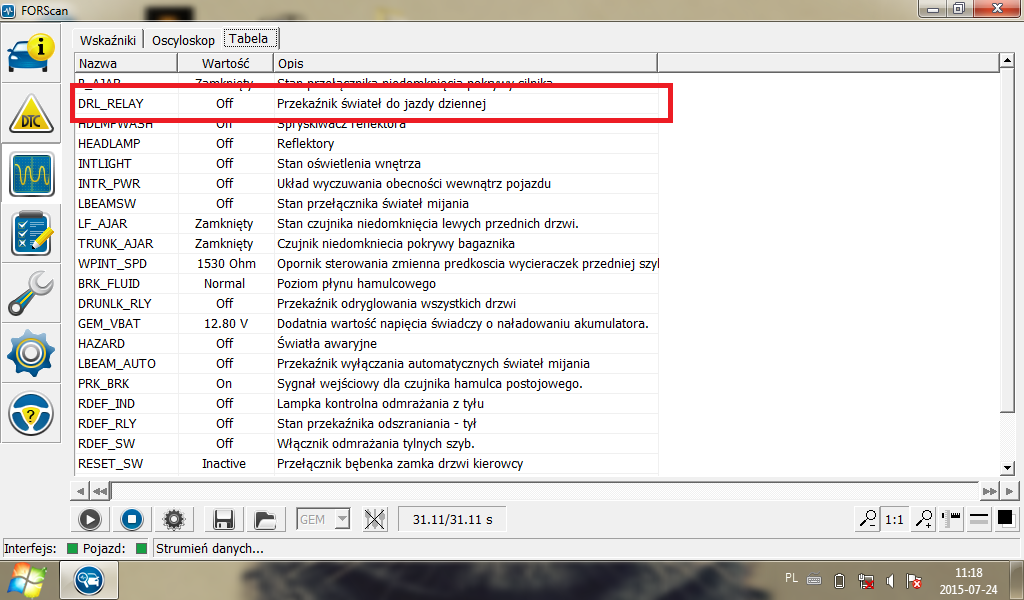Open the gear configuration section
The image size is (1024, 600).
click(31, 353)
